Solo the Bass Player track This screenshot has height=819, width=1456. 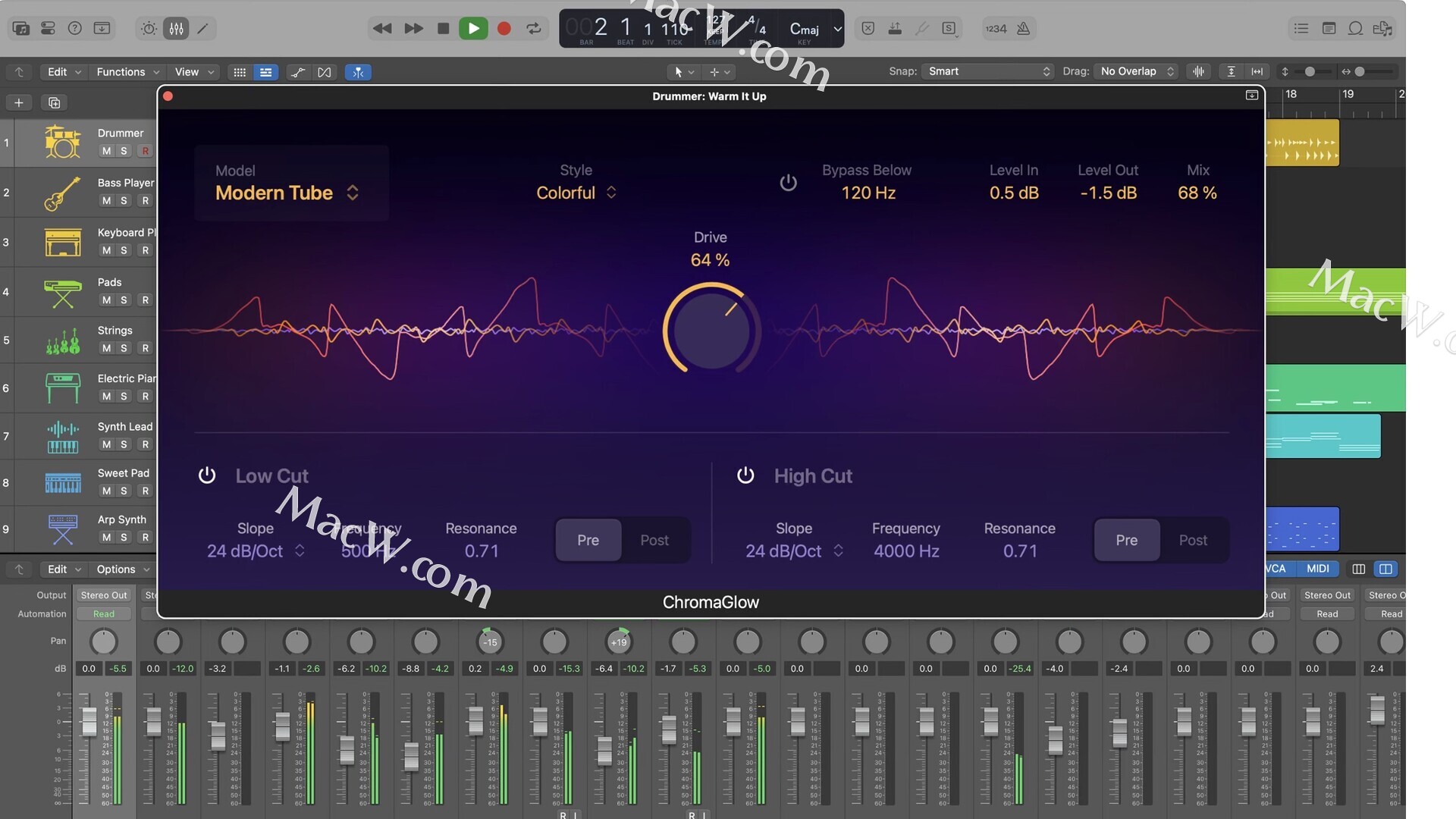(124, 200)
